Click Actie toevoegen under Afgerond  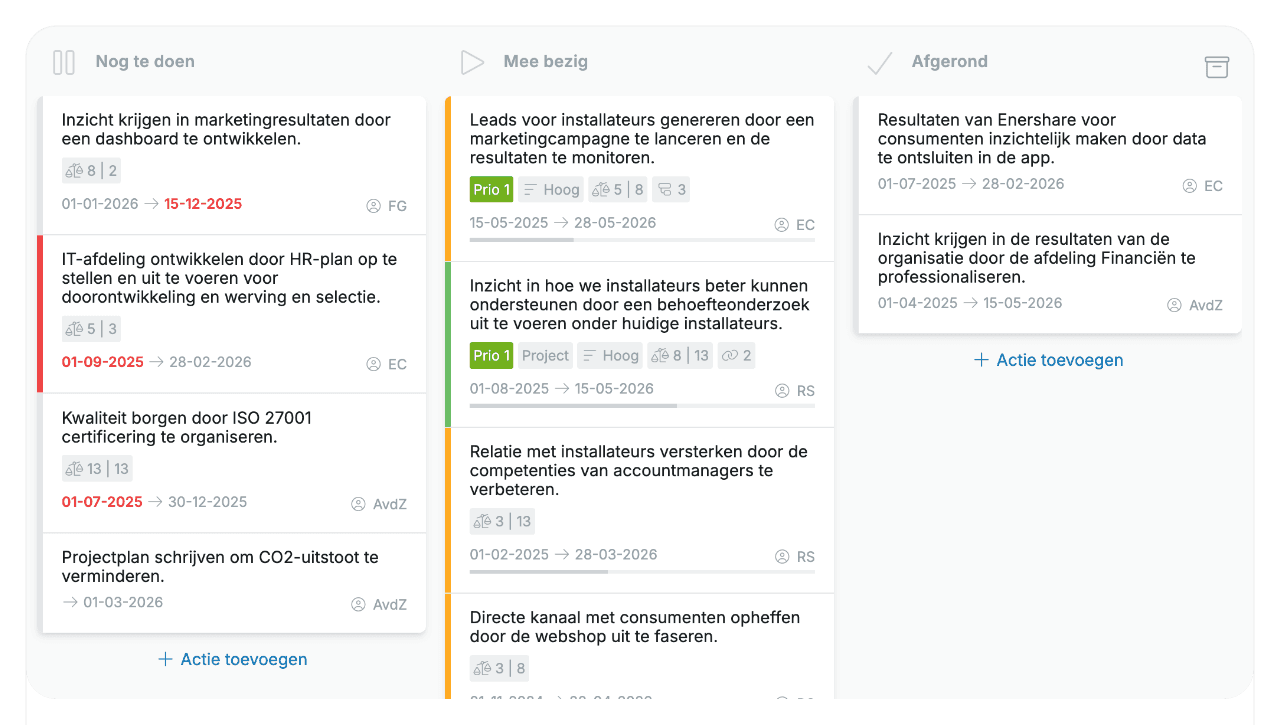tap(1048, 361)
